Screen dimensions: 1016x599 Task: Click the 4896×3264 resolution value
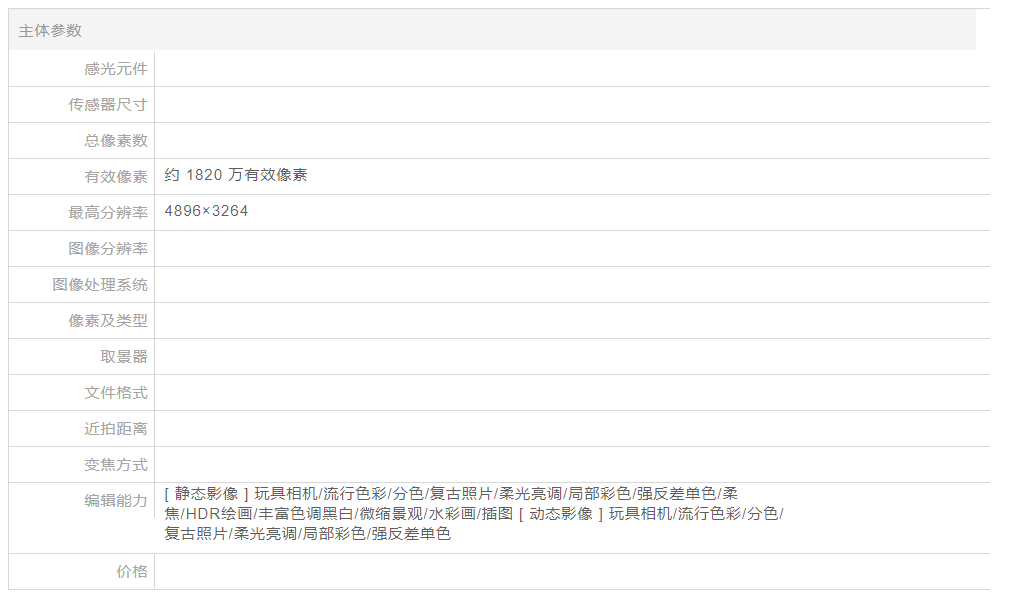pos(206,211)
